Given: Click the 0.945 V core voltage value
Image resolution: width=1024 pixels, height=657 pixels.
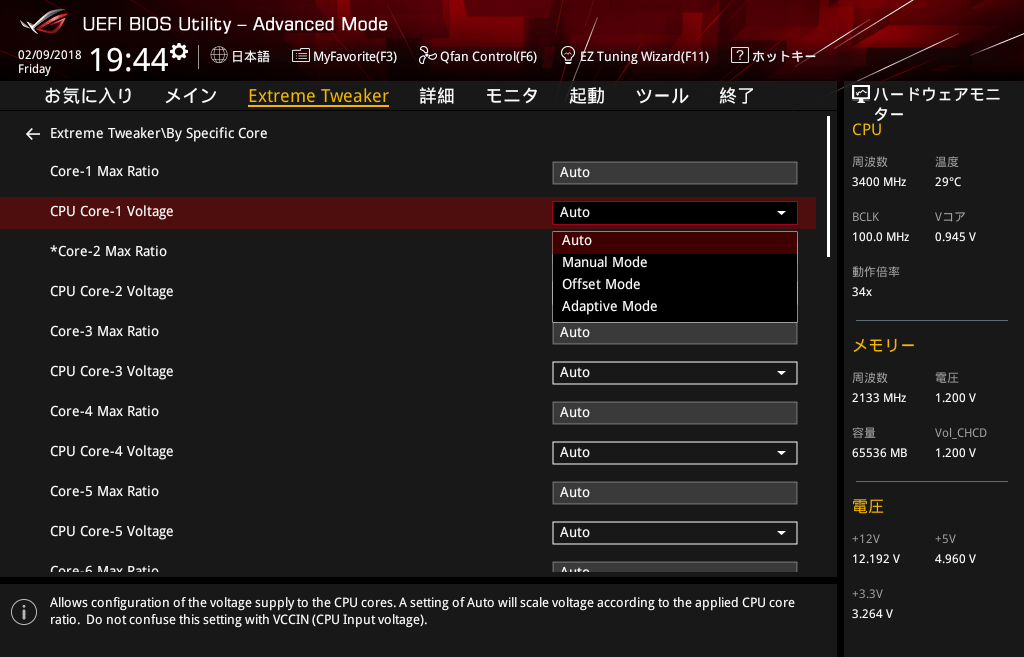Looking at the screenshot, I should point(955,237).
